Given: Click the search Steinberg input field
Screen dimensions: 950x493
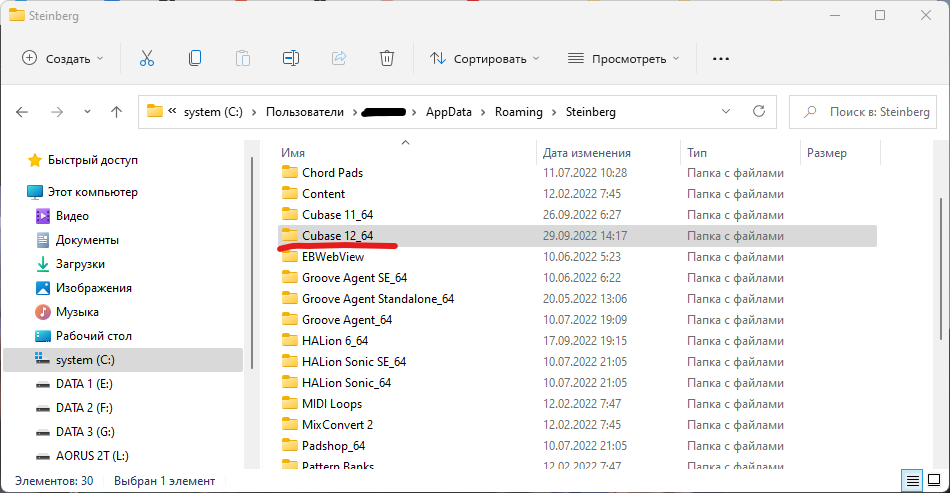Looking at the screenshot, I should coord(863,112).
